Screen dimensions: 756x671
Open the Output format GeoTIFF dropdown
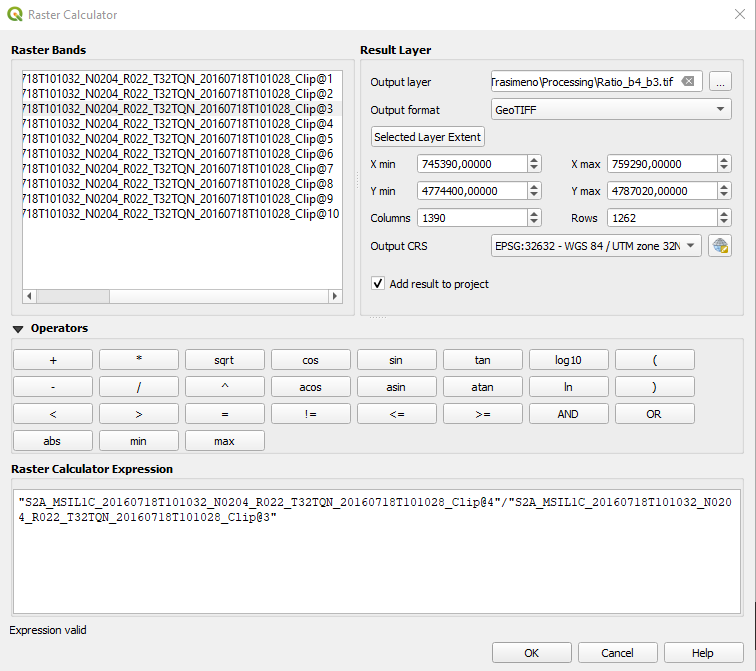[x=611, y=109]
